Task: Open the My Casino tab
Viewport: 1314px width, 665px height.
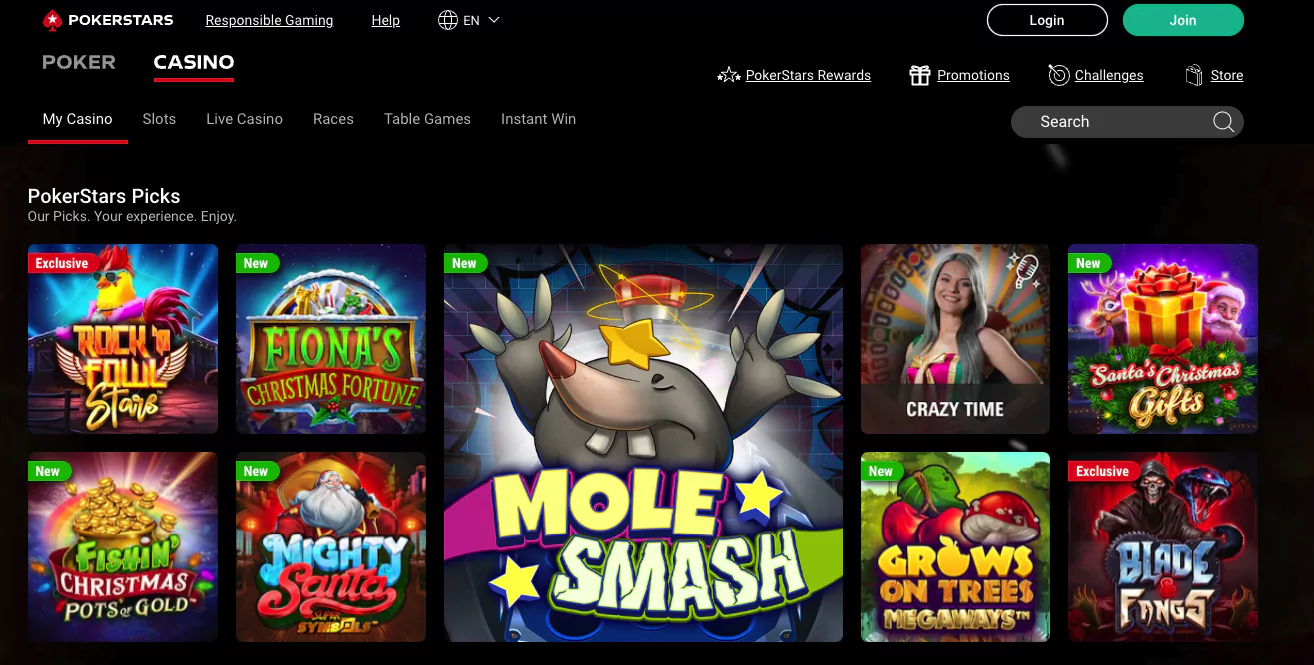Action: tap(78, 119)
